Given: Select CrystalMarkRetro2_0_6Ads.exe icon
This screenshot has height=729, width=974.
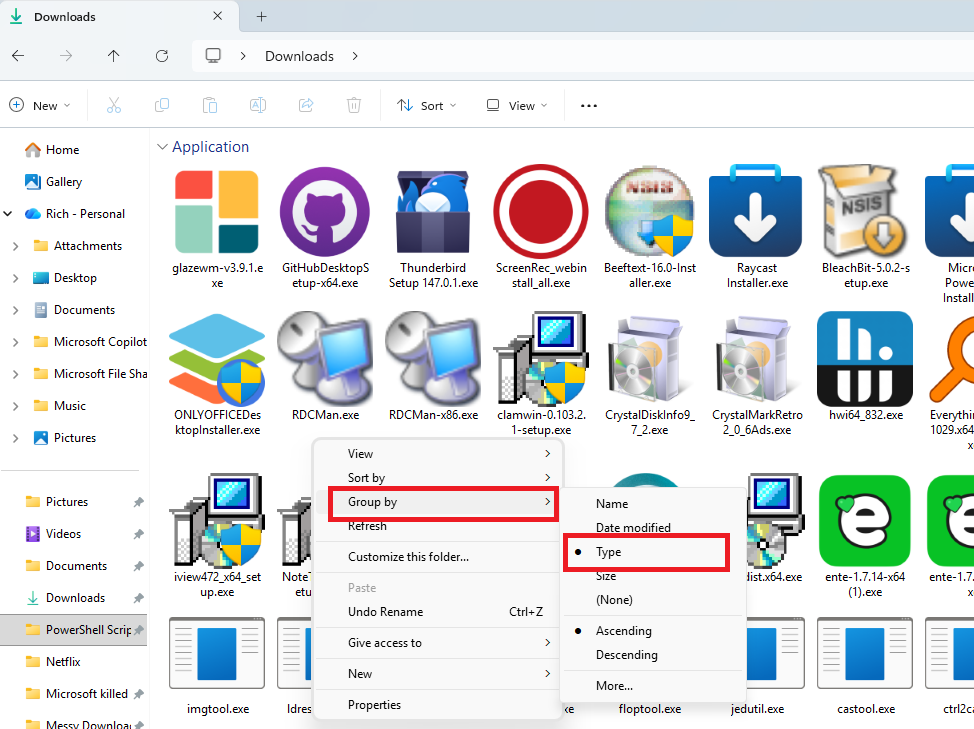Looking at the screenshot, I should click(x=757, y=359).
